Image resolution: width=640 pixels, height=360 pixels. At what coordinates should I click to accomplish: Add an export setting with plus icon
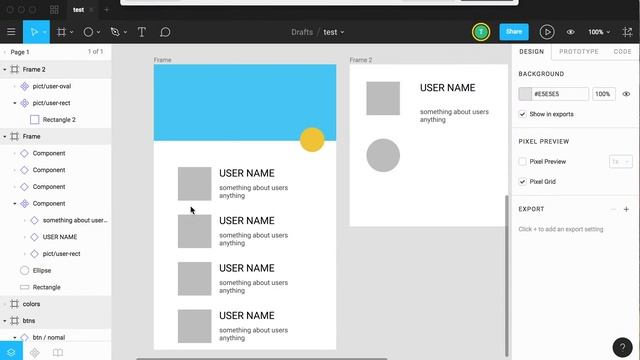point(626,209)
